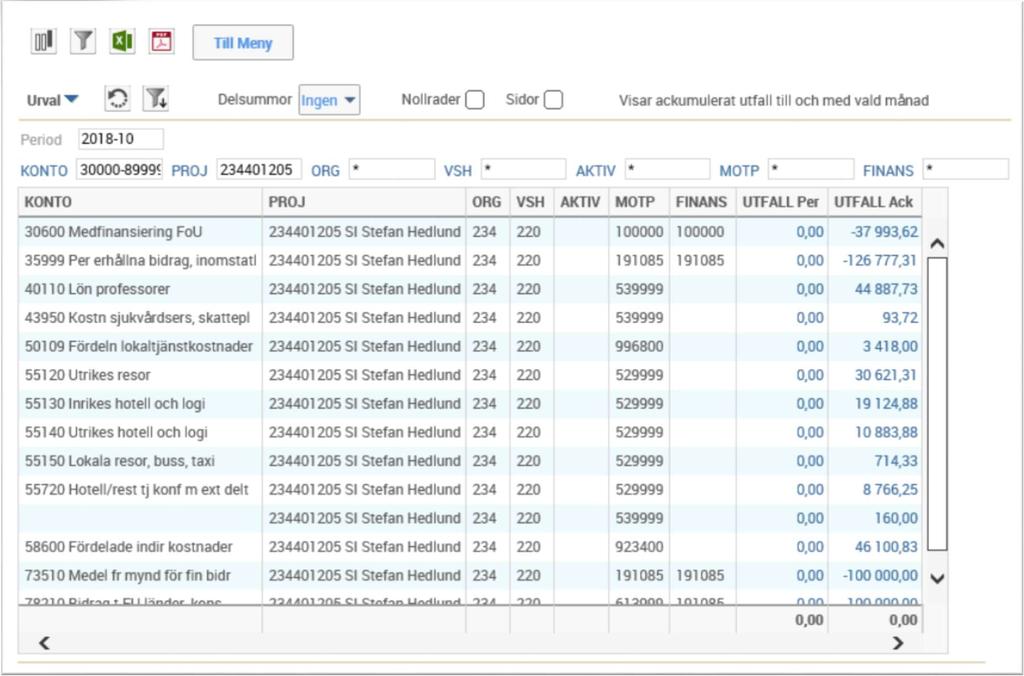Select row 73510 Medel fr mynd
The height and width of the screenshot is (676, 1024).
tap(470, 576)
